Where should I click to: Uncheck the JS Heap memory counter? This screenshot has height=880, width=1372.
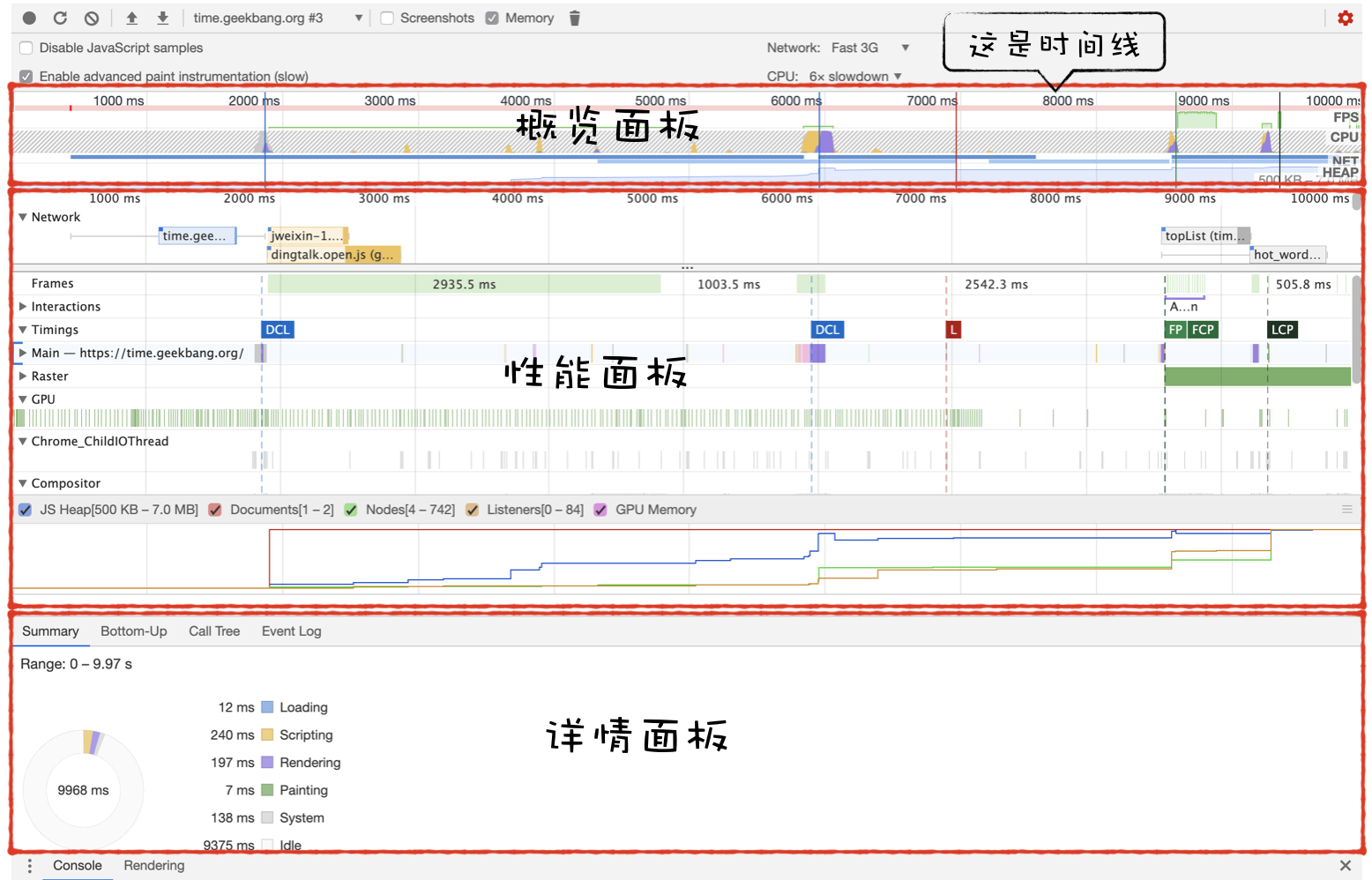point(25,510)
